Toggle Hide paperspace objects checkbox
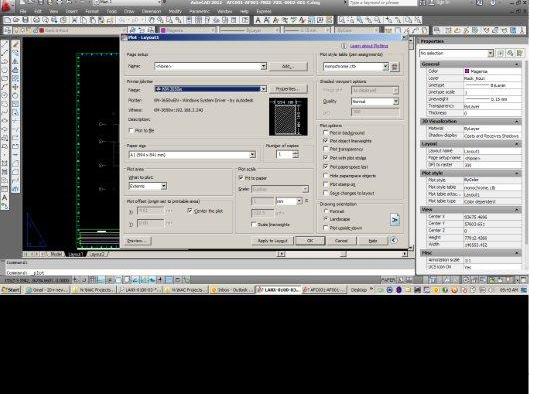The width and height of the screenshot is (536, 402). click(x=326, y=176)
